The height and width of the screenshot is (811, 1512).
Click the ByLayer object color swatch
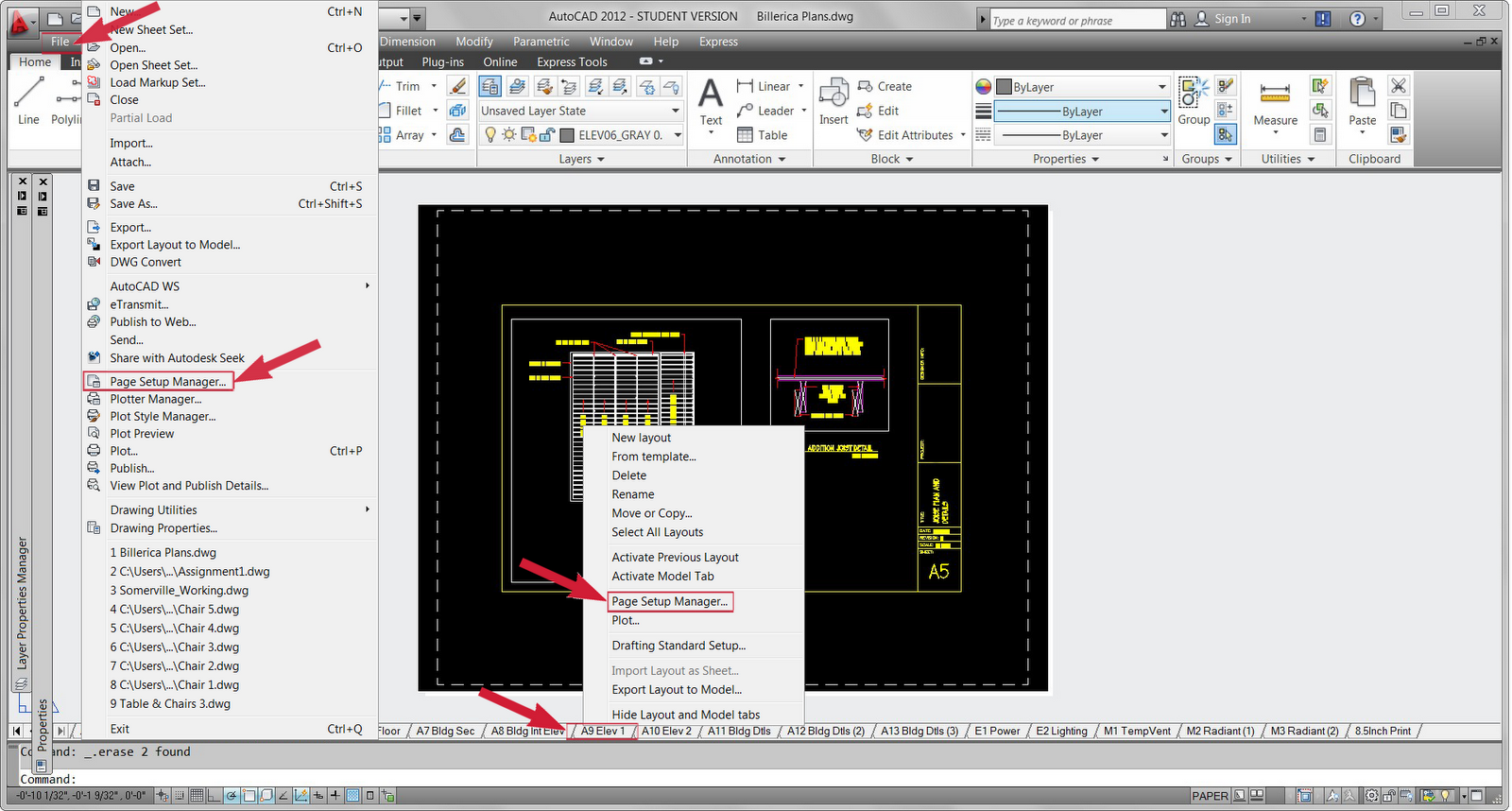1004,87
